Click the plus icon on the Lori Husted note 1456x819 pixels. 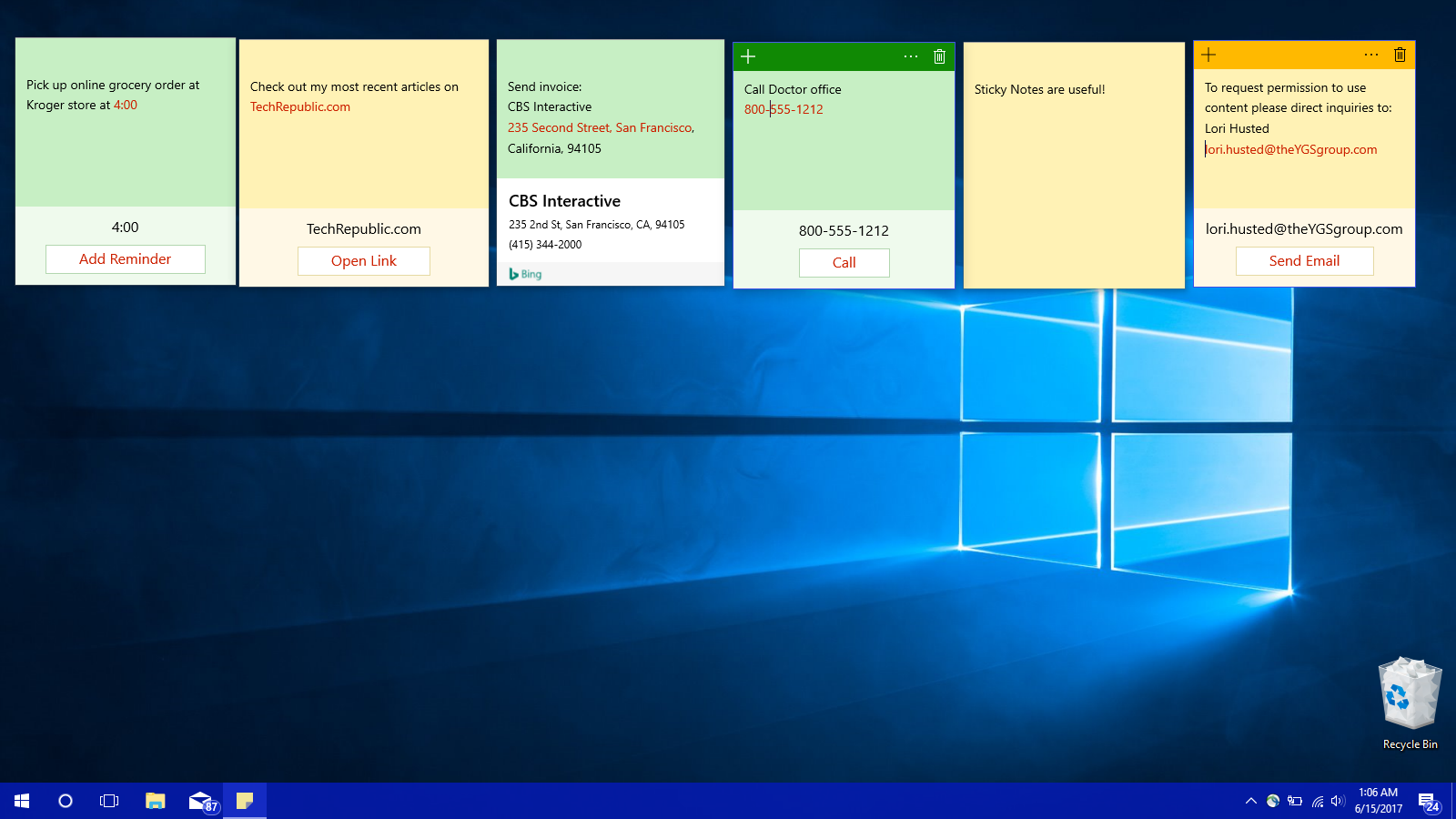tap(1208, 55)
